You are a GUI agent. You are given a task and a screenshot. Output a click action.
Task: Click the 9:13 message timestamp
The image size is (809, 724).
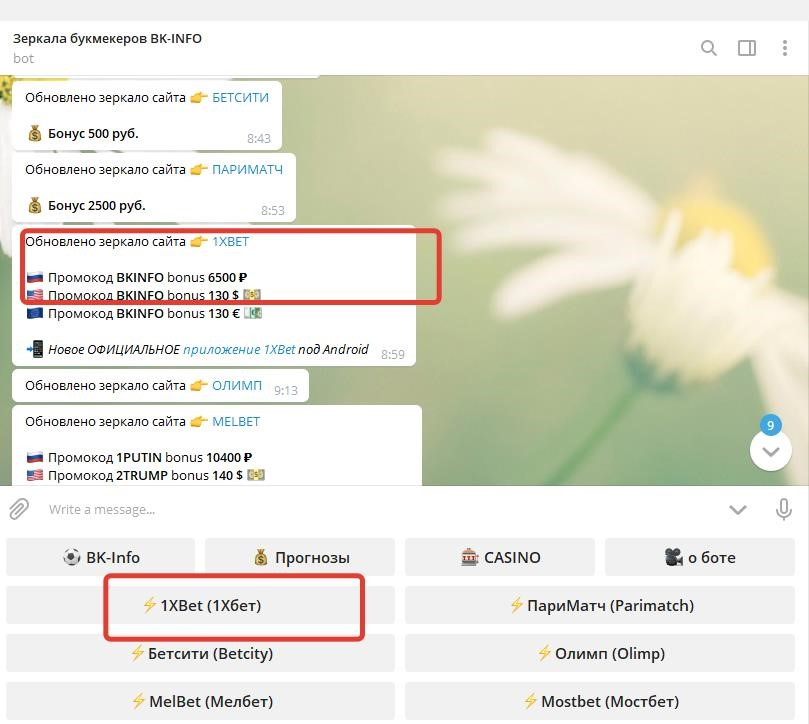(286, 390)
